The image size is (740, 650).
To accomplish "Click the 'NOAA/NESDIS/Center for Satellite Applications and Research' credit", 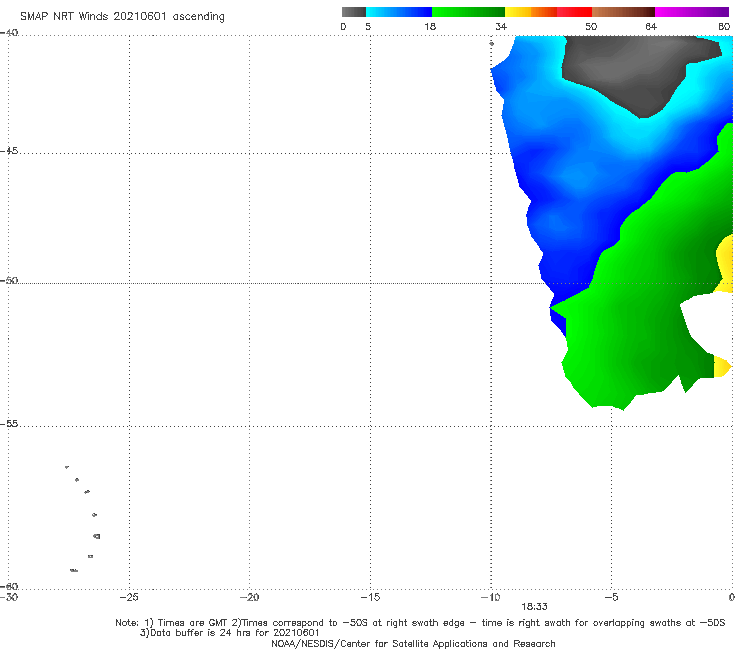I will 413,644.
